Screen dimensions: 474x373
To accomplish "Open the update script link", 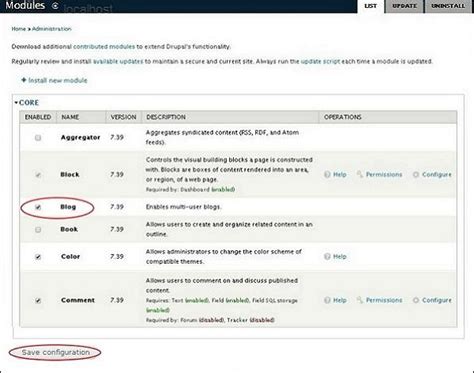I will 320,61.
